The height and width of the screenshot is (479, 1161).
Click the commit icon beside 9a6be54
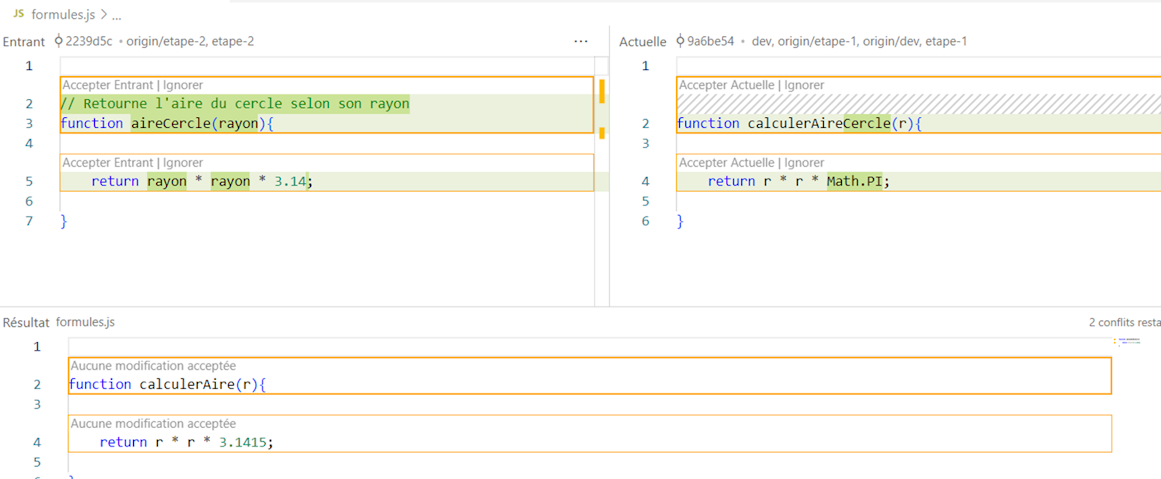680,41
